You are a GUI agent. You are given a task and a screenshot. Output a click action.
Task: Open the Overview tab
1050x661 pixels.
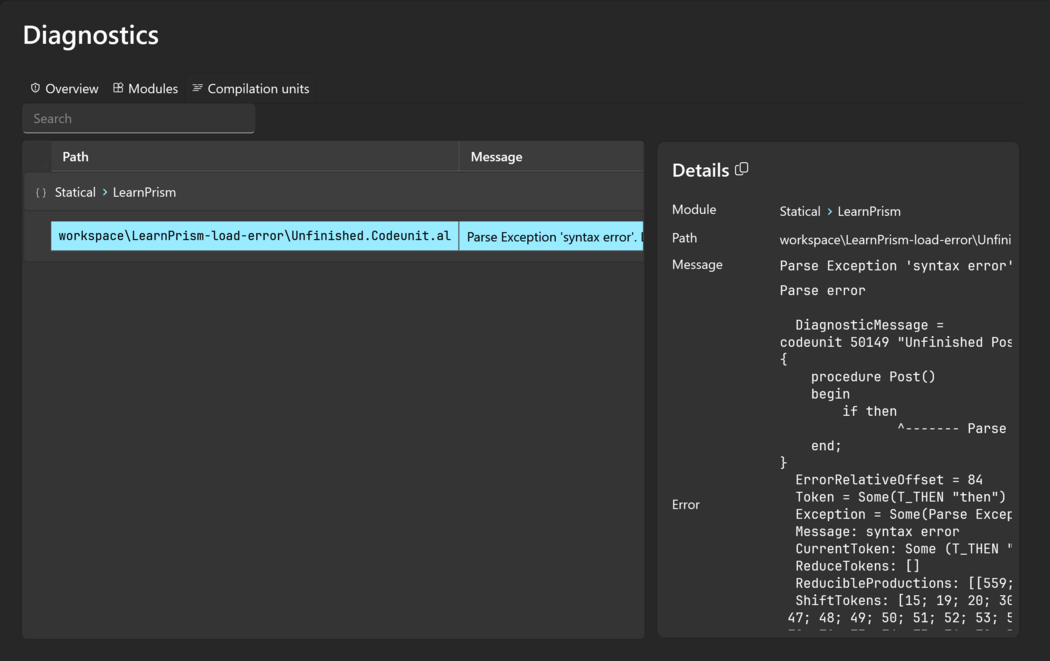coord(64,88)
